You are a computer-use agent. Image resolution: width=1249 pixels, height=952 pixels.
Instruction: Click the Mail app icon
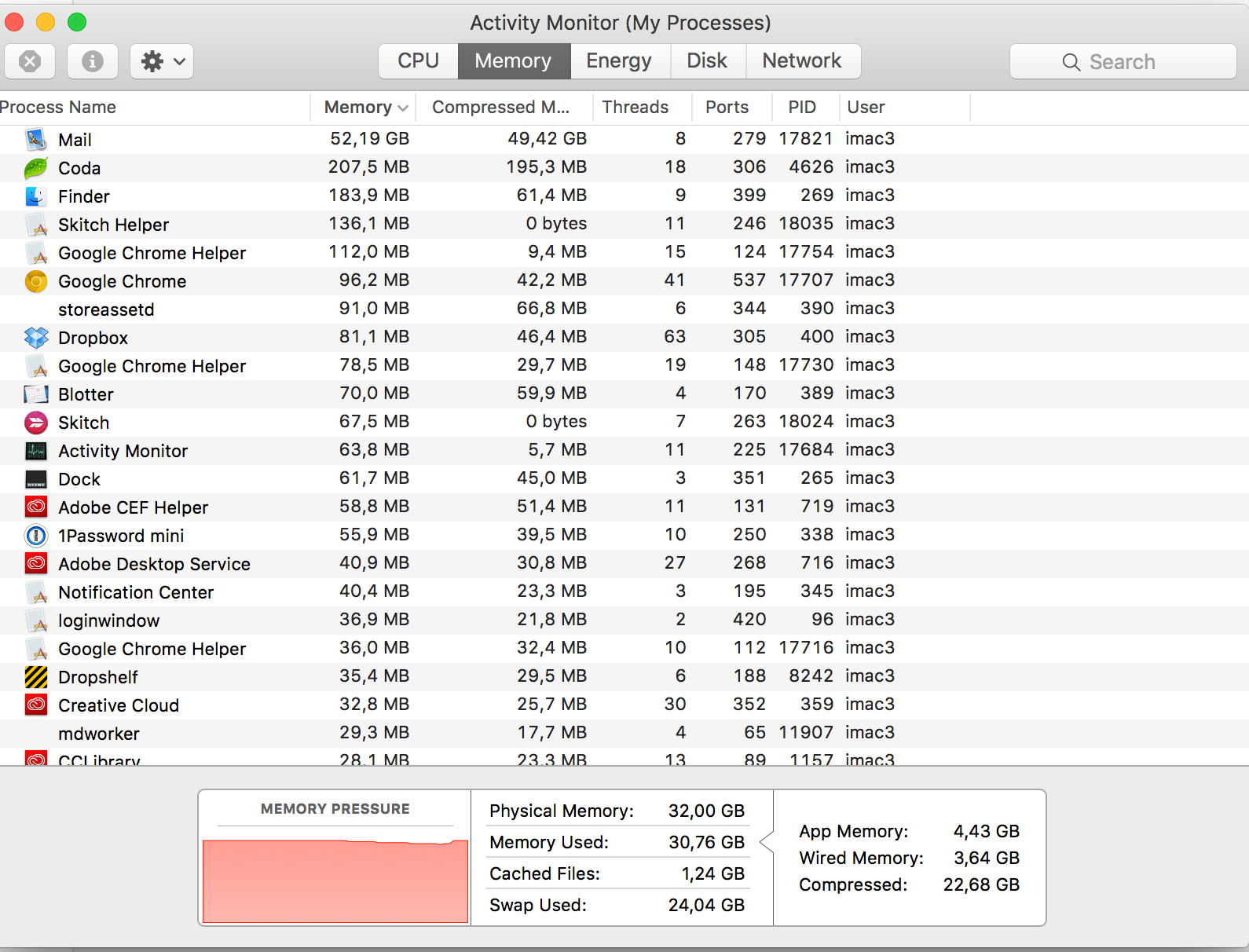pos(36,140)
